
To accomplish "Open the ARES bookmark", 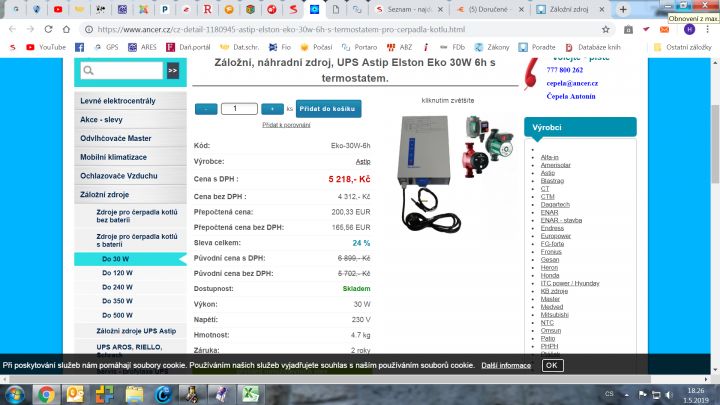I will [x=142, y=47].
